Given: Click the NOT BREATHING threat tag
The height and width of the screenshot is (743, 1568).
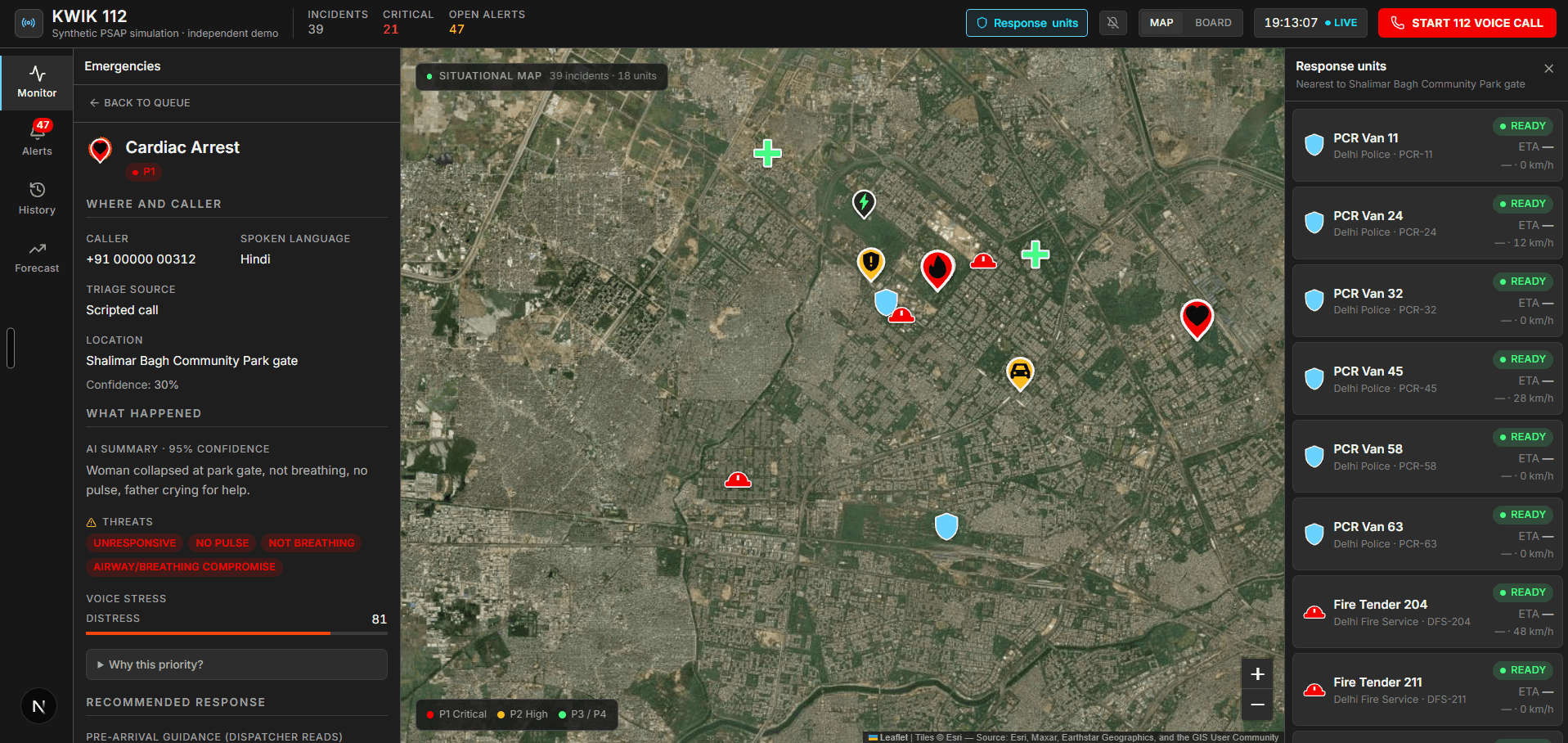Looking at the screenshot, I should pyautogui.click(x=312, y=543).
